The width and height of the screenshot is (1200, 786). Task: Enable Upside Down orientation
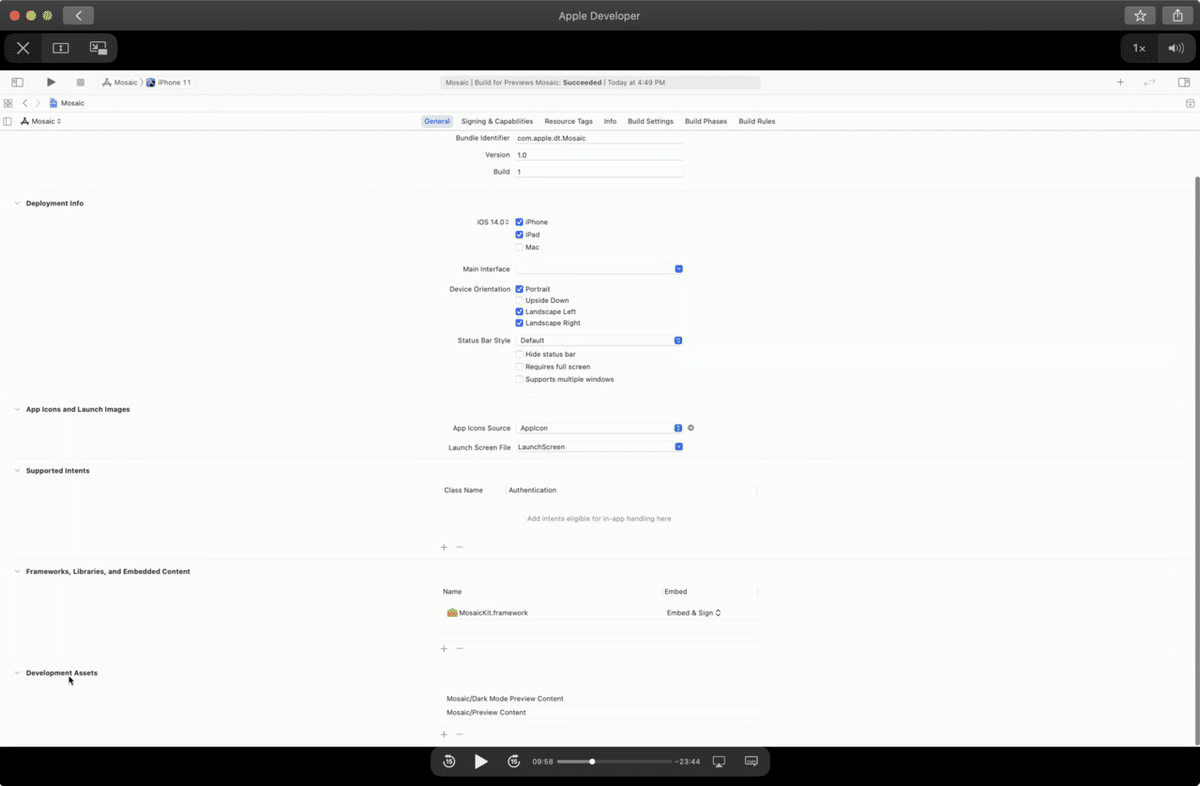[x=519, y=300]
